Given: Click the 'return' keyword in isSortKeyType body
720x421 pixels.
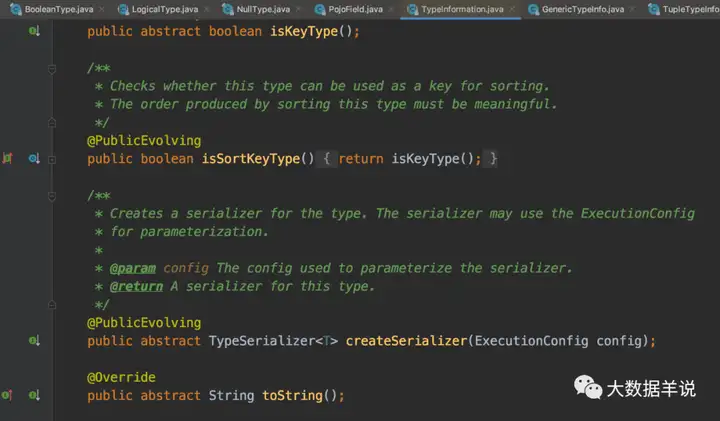Looking at the screenshot, I should [x=360, y=159].
